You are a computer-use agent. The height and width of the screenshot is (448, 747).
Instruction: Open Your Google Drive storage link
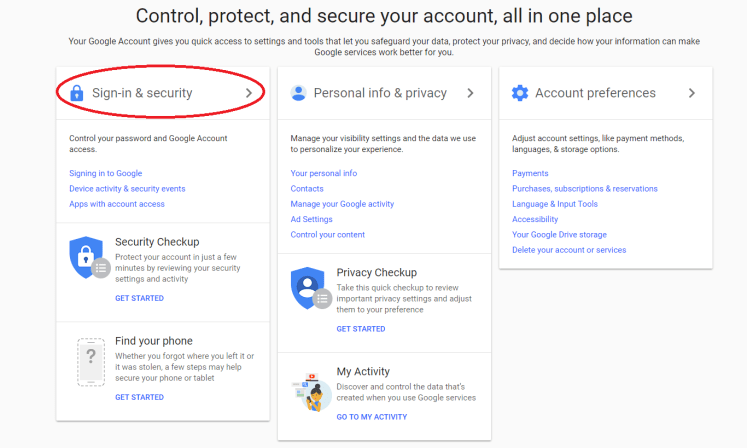(559, 234)
